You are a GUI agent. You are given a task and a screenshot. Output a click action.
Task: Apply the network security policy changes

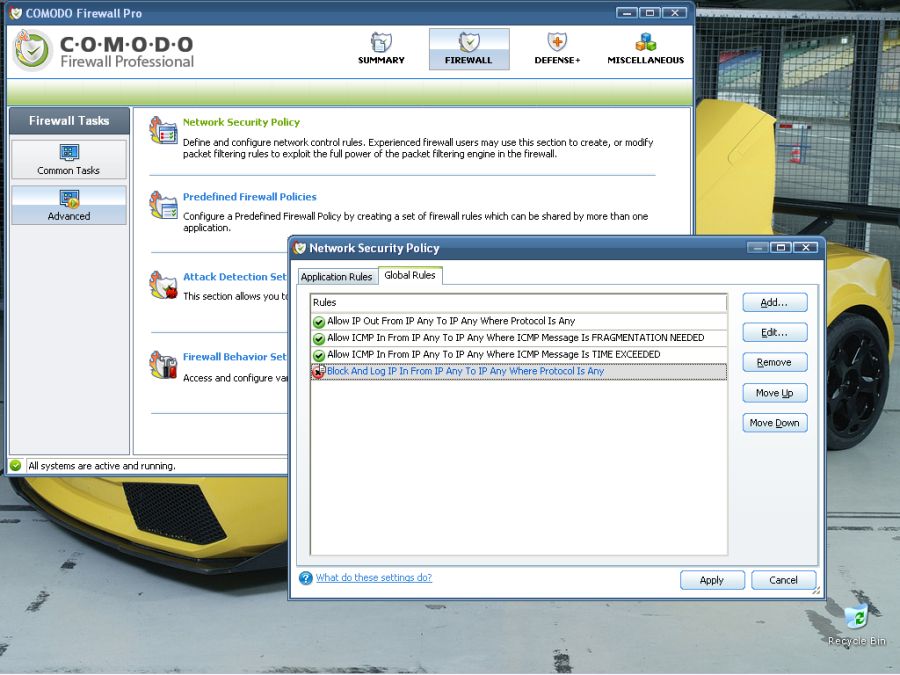tap(712, 580)
